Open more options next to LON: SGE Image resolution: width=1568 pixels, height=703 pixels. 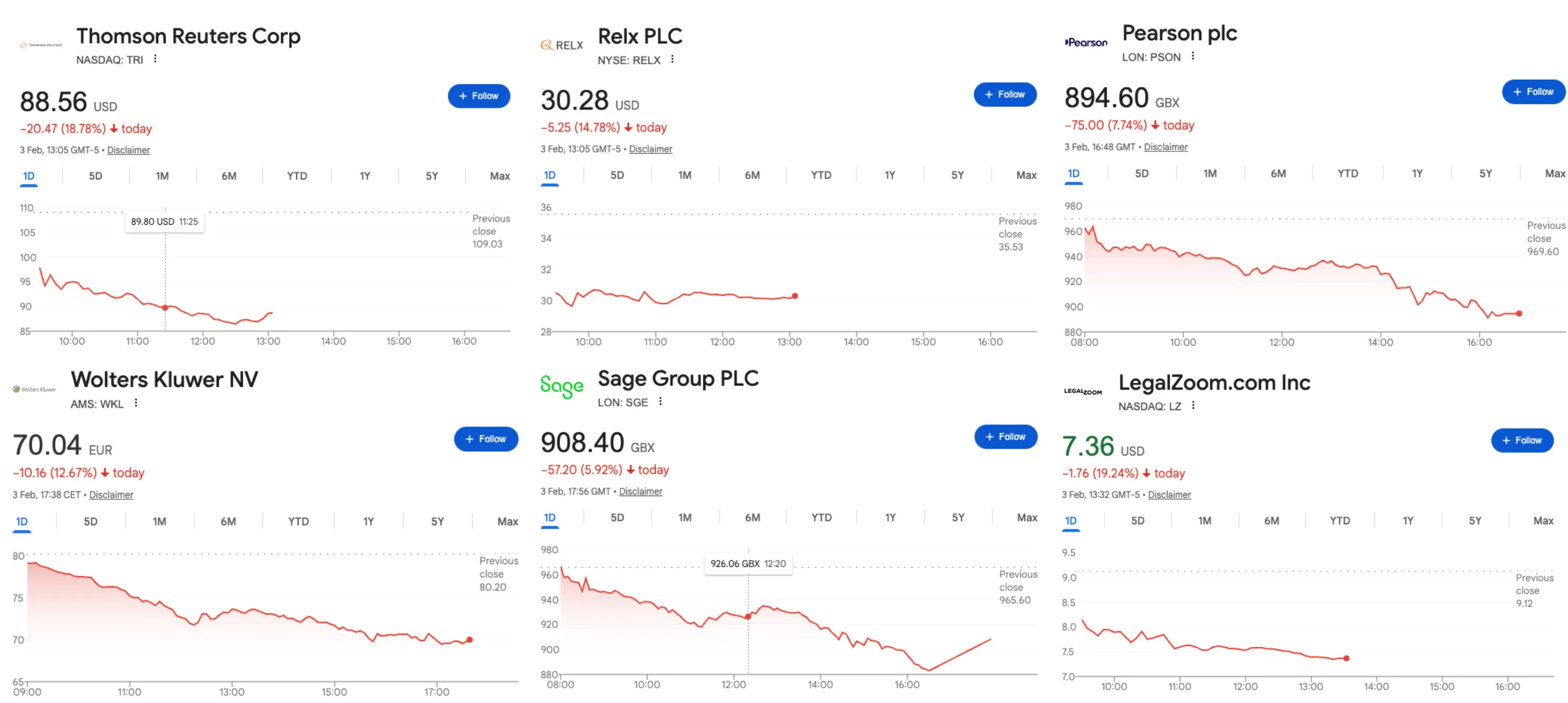[661, 402]
